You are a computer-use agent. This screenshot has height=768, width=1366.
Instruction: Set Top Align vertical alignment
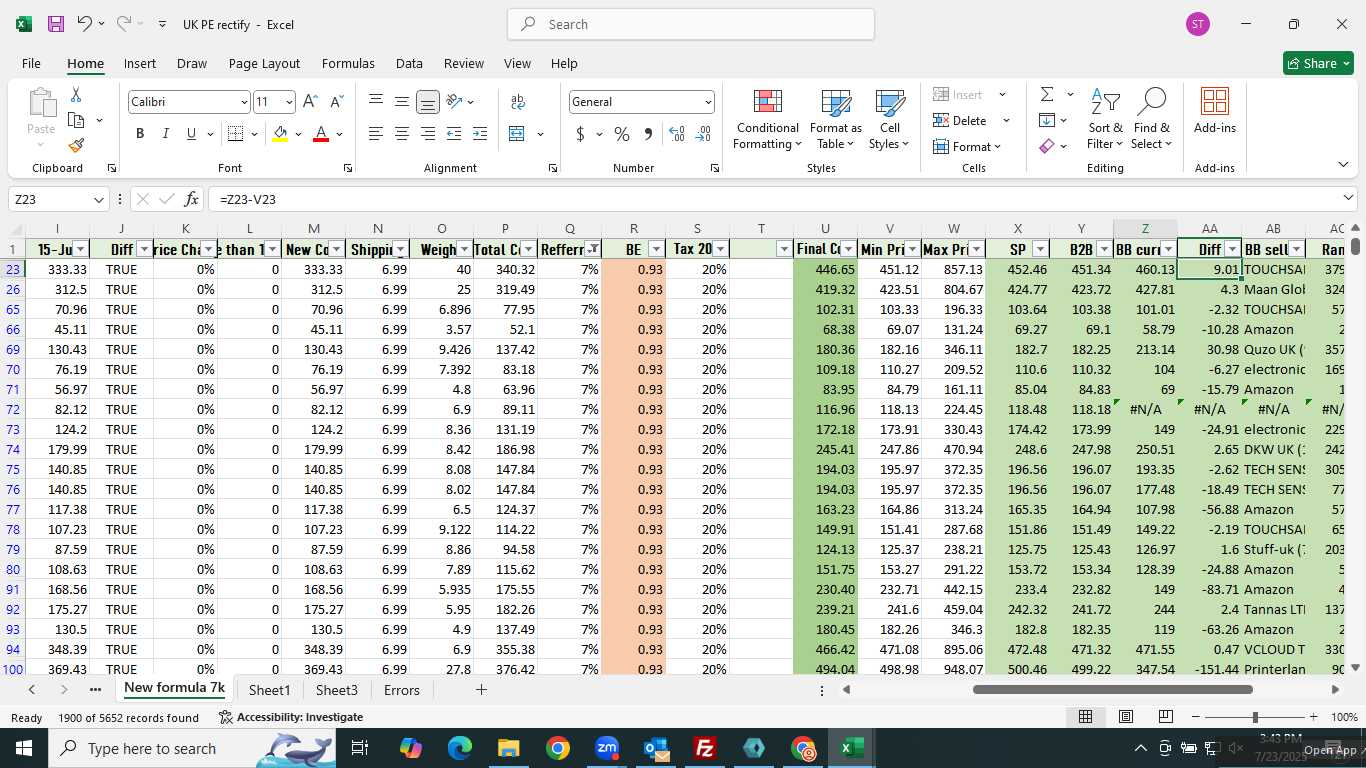[376, 101]
